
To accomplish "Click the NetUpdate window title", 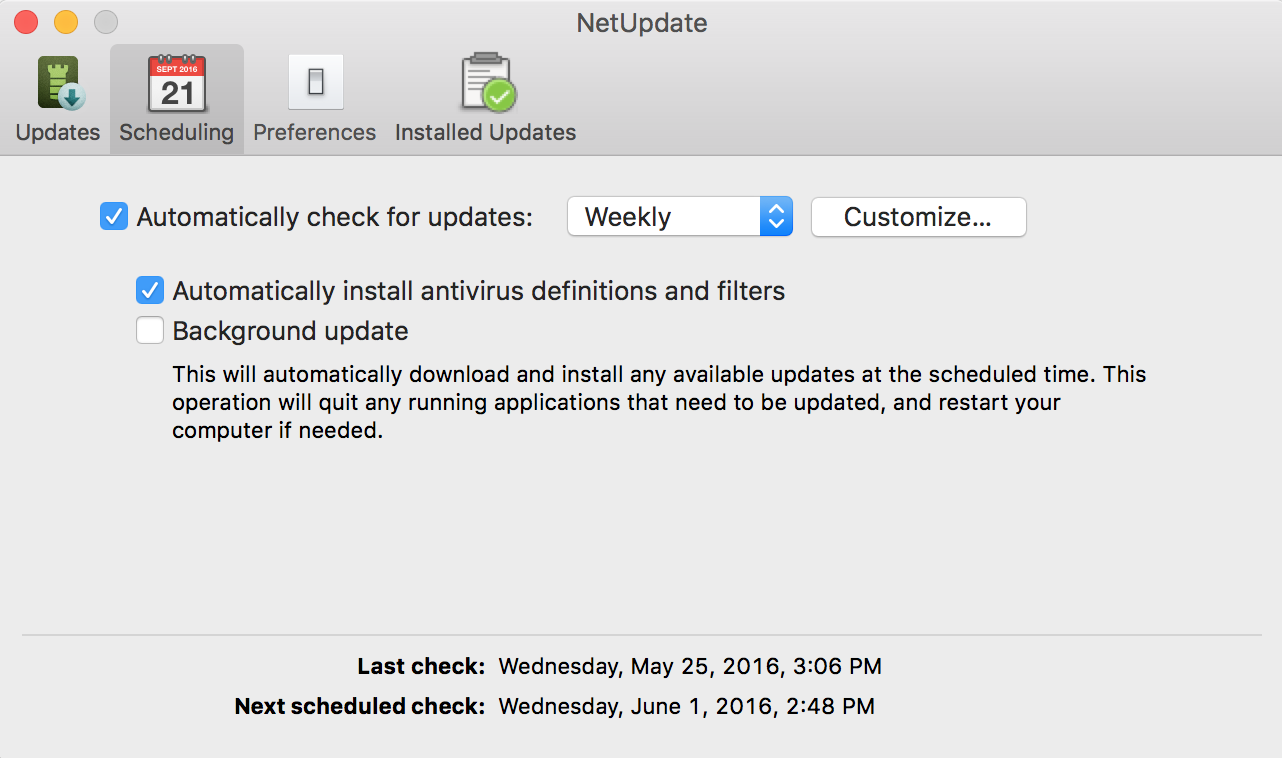I will pos(642,23).
